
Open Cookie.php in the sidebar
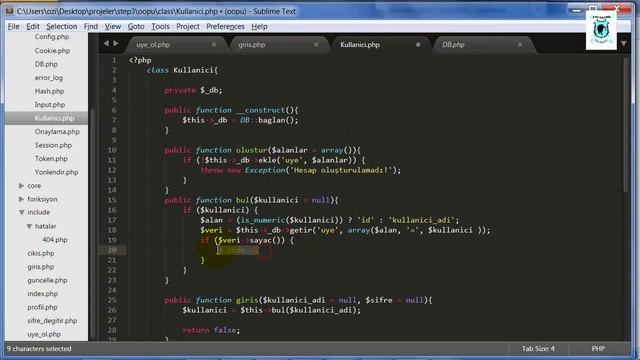(x=52, y=51)
